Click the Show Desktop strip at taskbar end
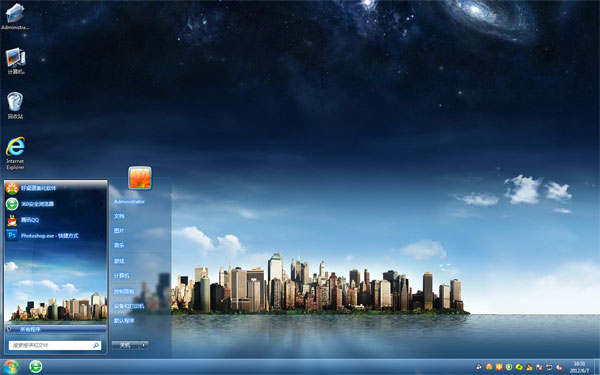Image resolution: width=600 pixels, height=375 pixels. (597, 367)
